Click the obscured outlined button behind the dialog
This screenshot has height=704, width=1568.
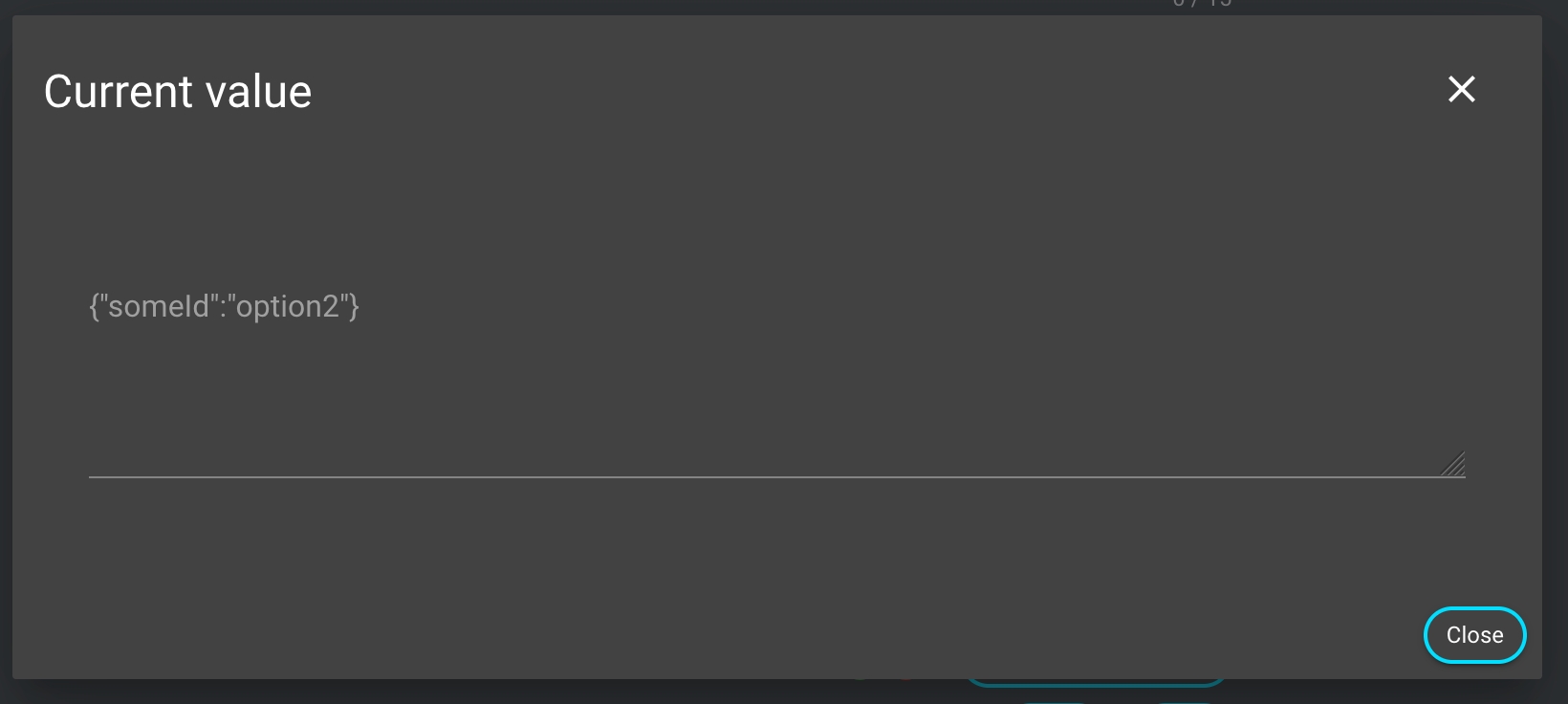[x=1096, y=683]
